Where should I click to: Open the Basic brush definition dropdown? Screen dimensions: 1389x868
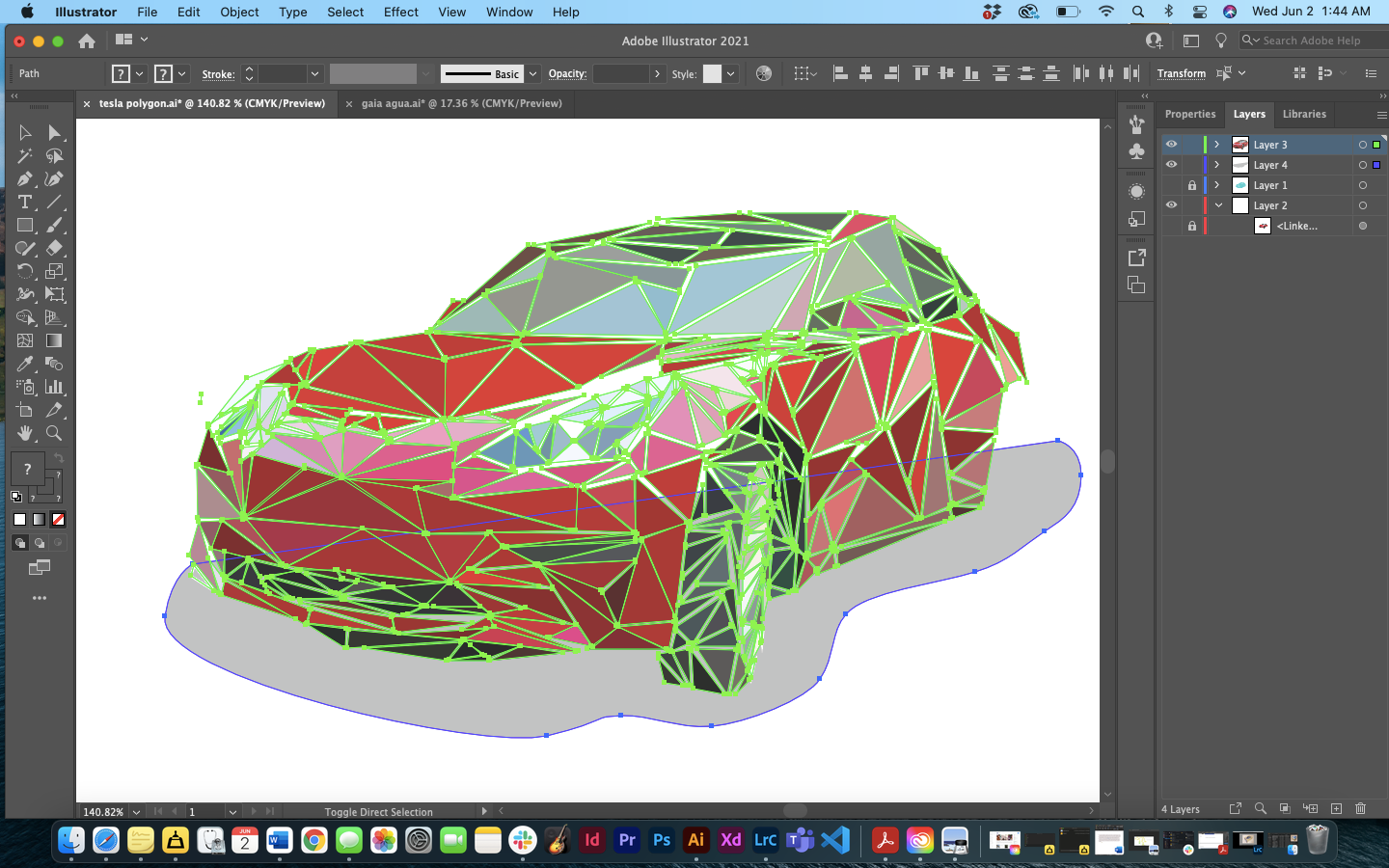click(532, 73)
